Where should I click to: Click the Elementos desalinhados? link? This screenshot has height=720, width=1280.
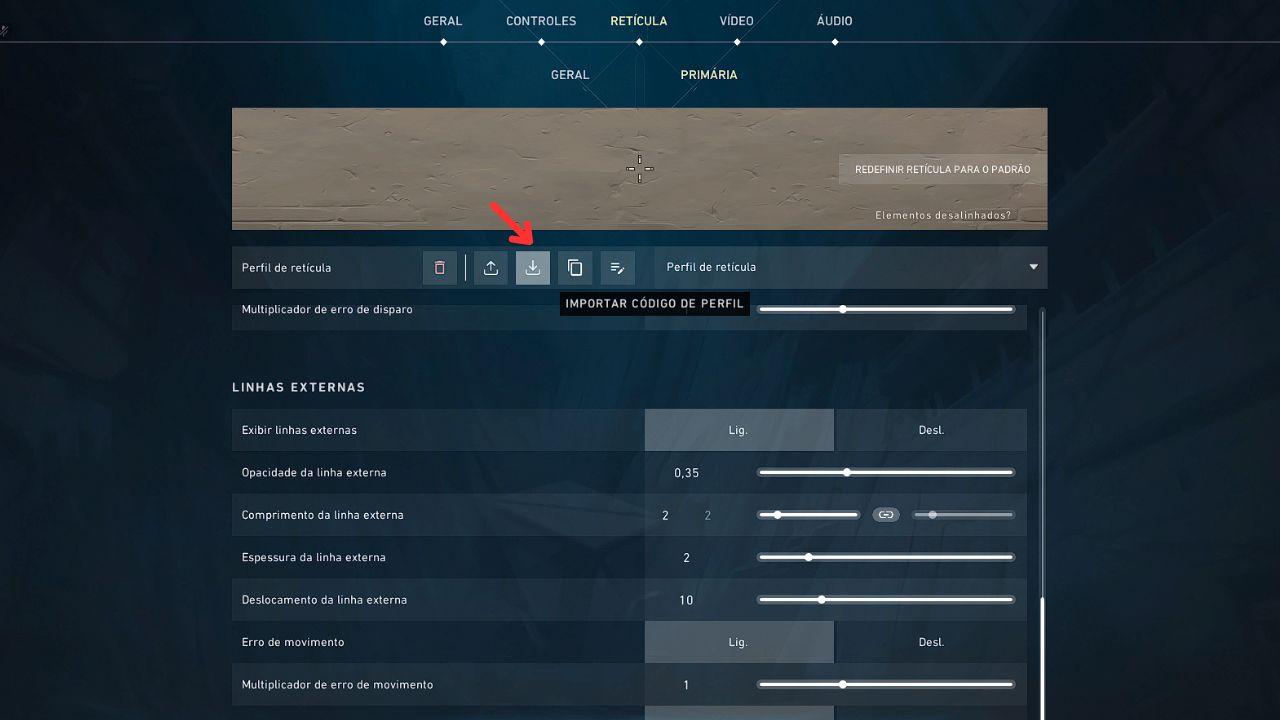pos(943,214)
